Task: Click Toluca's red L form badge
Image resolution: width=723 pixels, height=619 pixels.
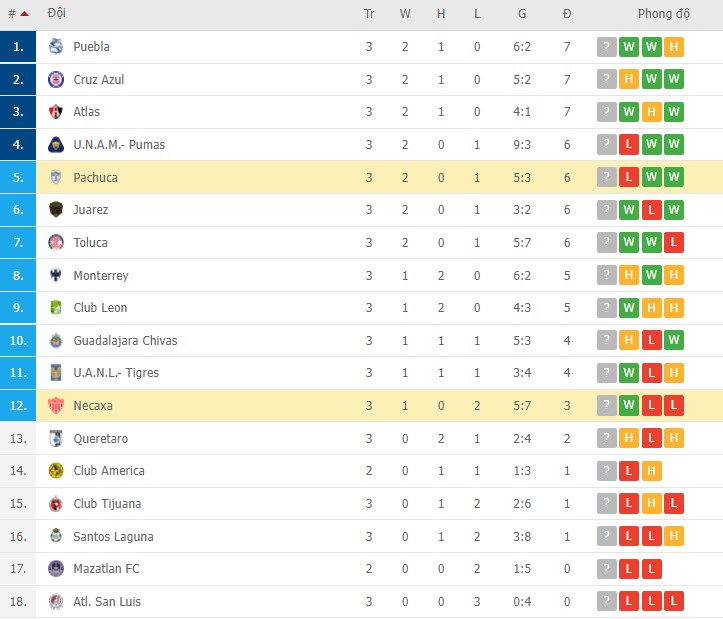Action: 675,243
